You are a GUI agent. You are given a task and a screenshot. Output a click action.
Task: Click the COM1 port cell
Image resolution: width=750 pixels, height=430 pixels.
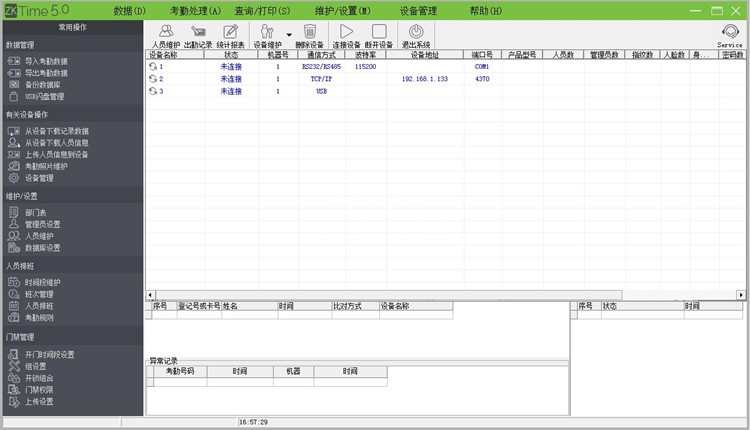point(482,66)
